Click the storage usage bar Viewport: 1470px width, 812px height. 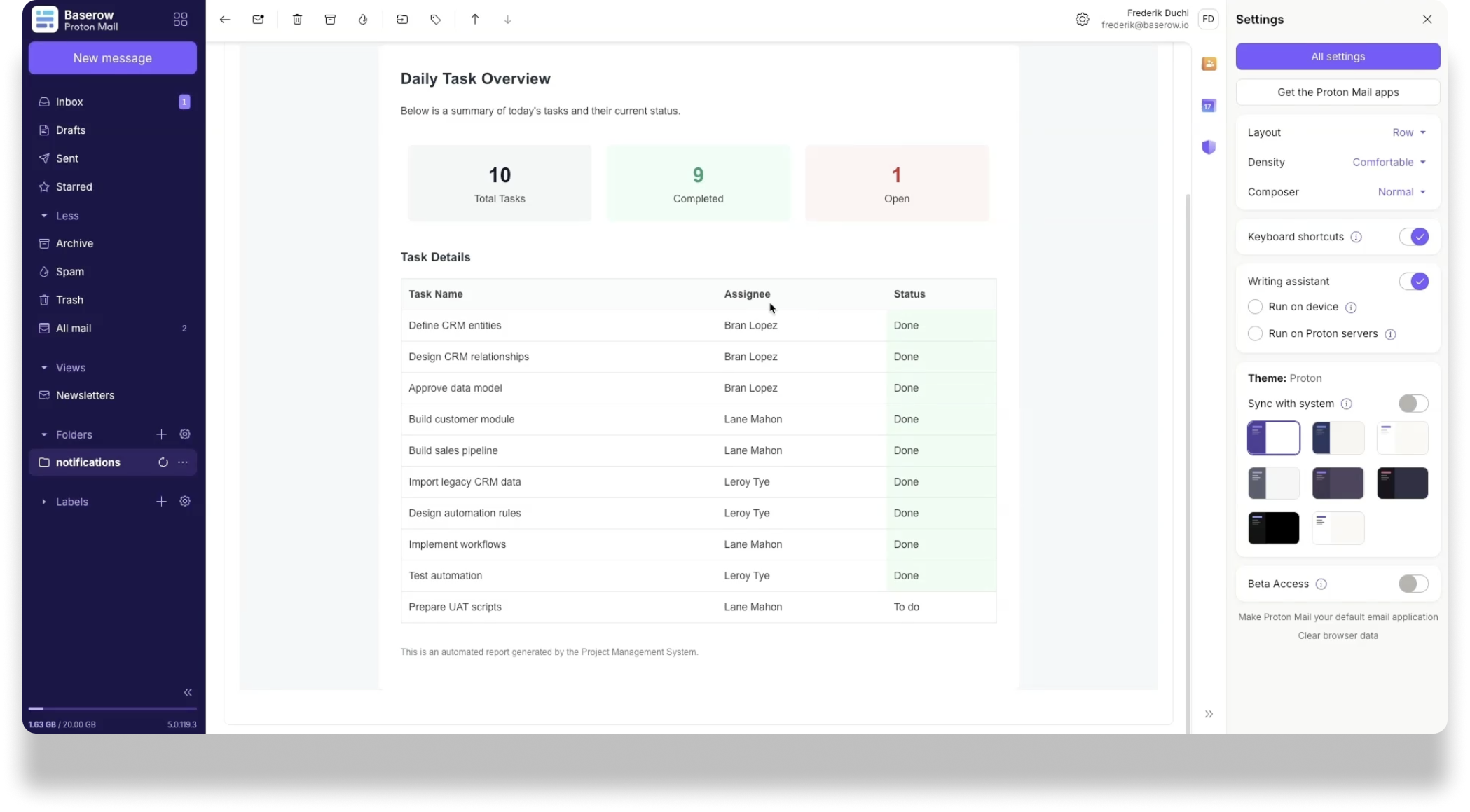click(x=112, y=709)
